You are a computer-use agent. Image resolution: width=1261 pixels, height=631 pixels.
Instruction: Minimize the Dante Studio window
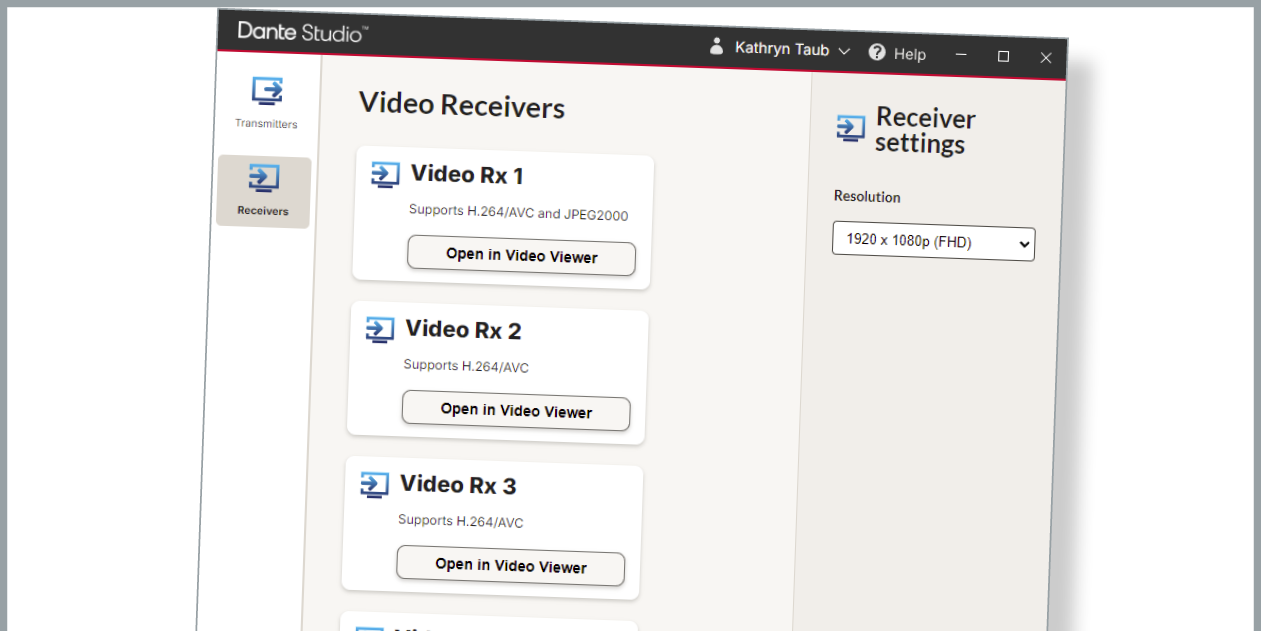[x=961, y=56]
